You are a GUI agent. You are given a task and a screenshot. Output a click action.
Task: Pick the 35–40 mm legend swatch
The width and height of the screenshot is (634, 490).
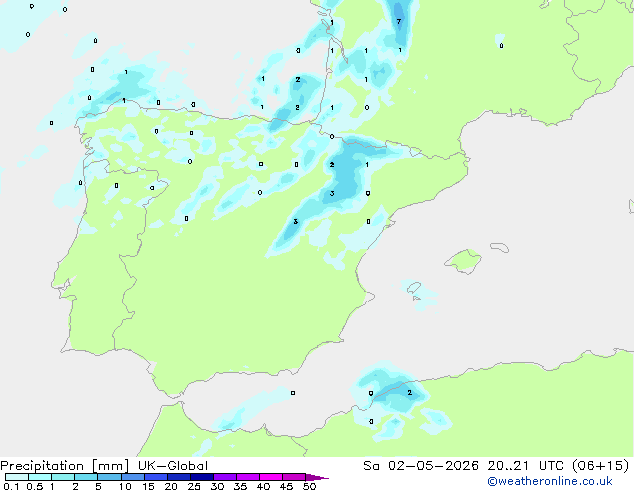[248, 477]
